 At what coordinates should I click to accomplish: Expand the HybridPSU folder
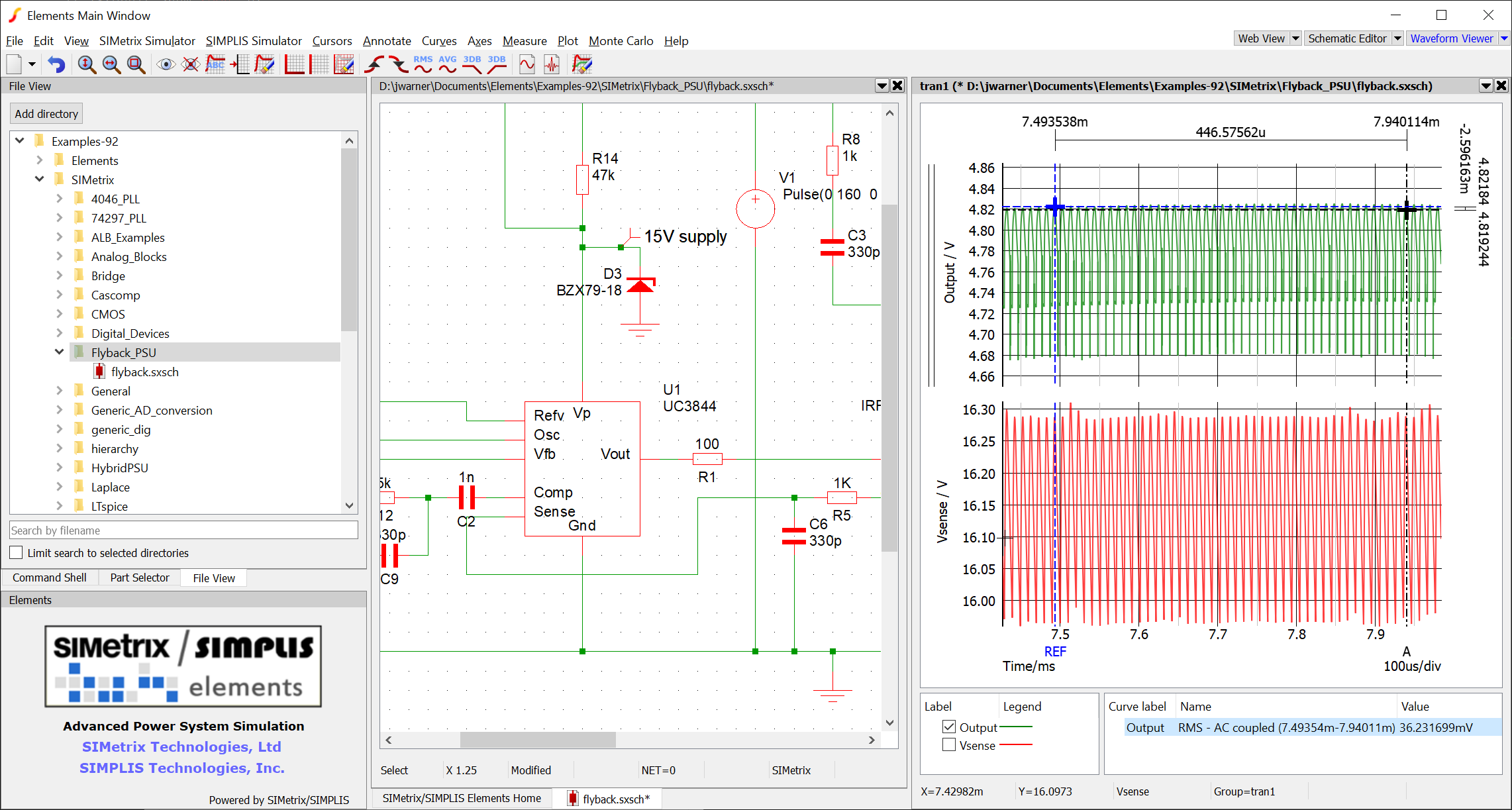coord(60,468)
